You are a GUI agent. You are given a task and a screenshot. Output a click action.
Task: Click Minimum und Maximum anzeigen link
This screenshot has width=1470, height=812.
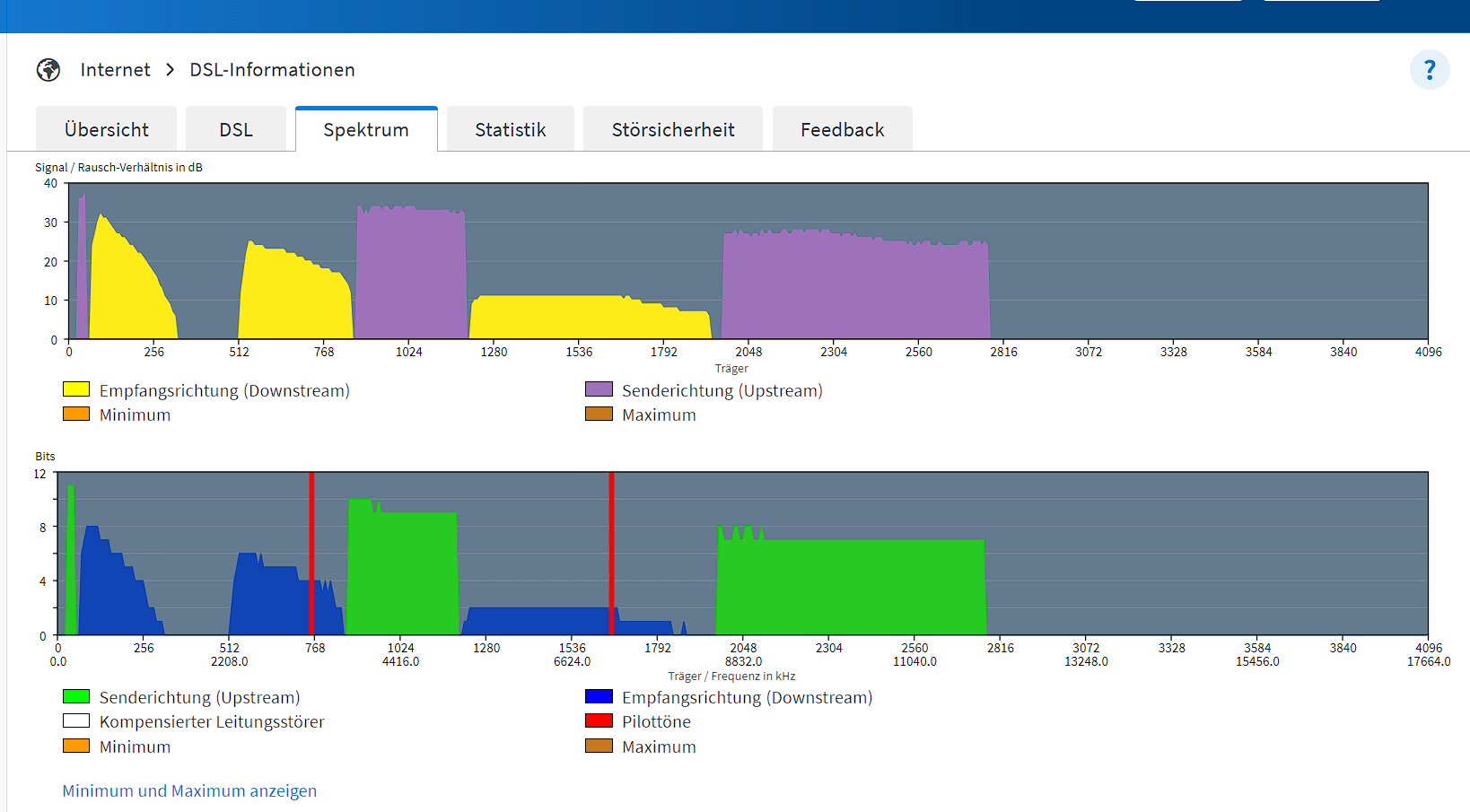pos(189,790)
